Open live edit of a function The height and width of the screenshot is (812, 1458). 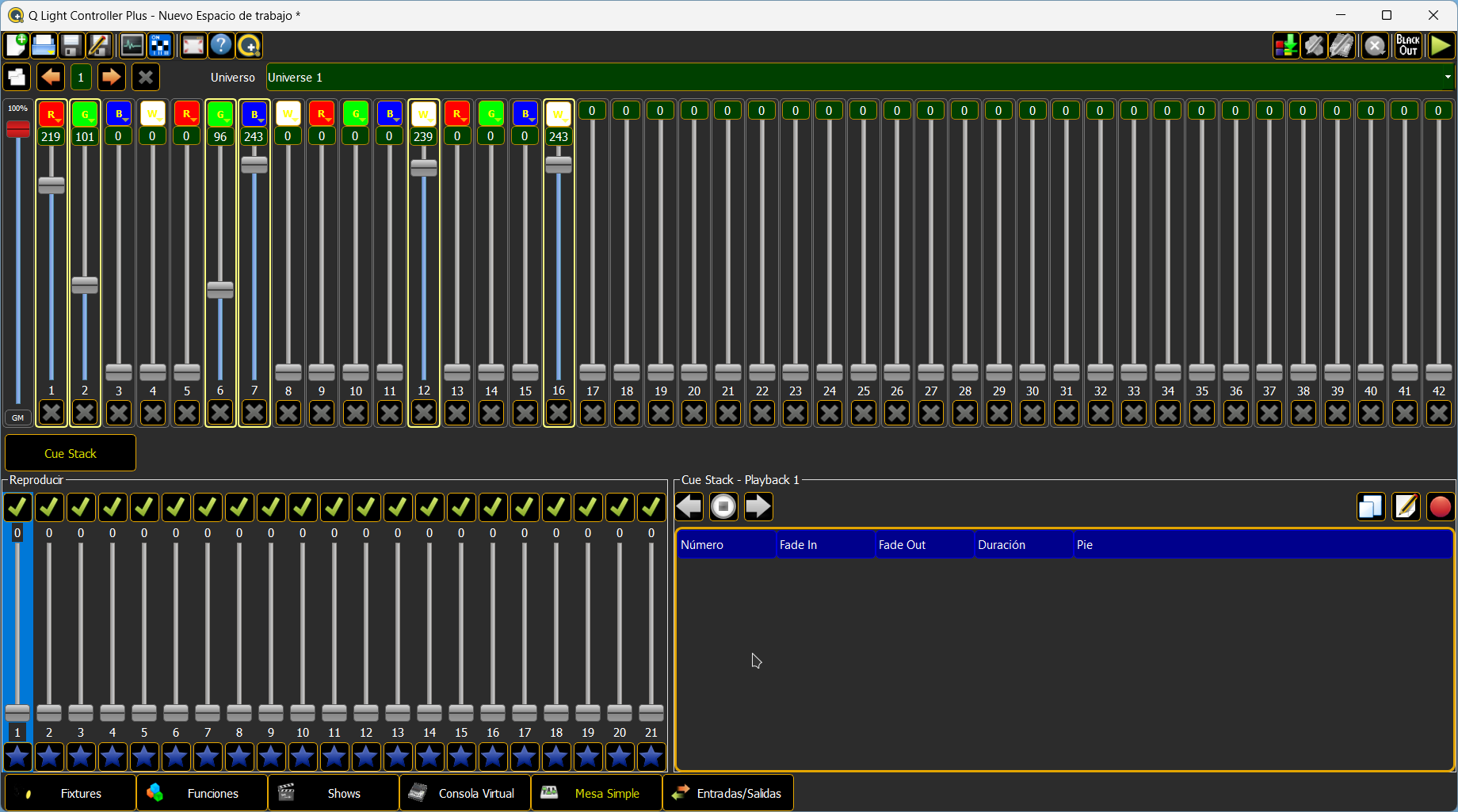point(1314,45)
